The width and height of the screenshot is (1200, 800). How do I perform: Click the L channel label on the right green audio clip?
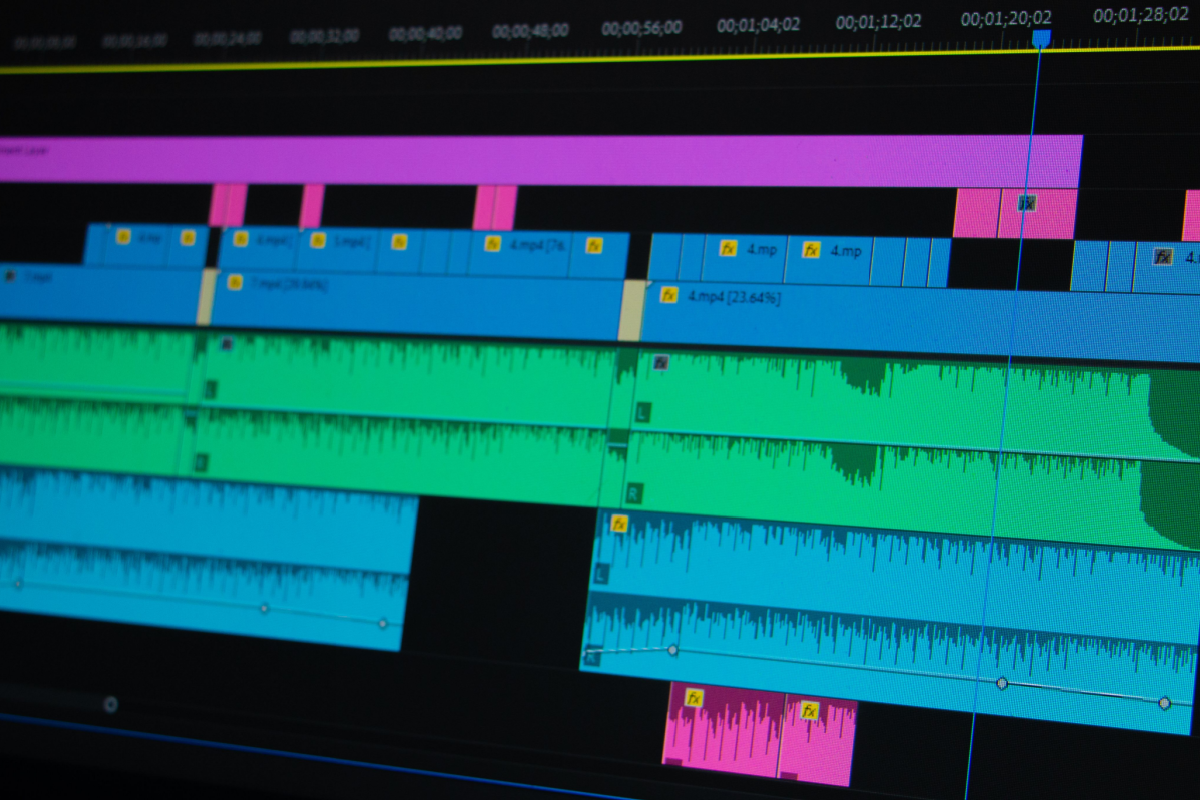point(642,412)
